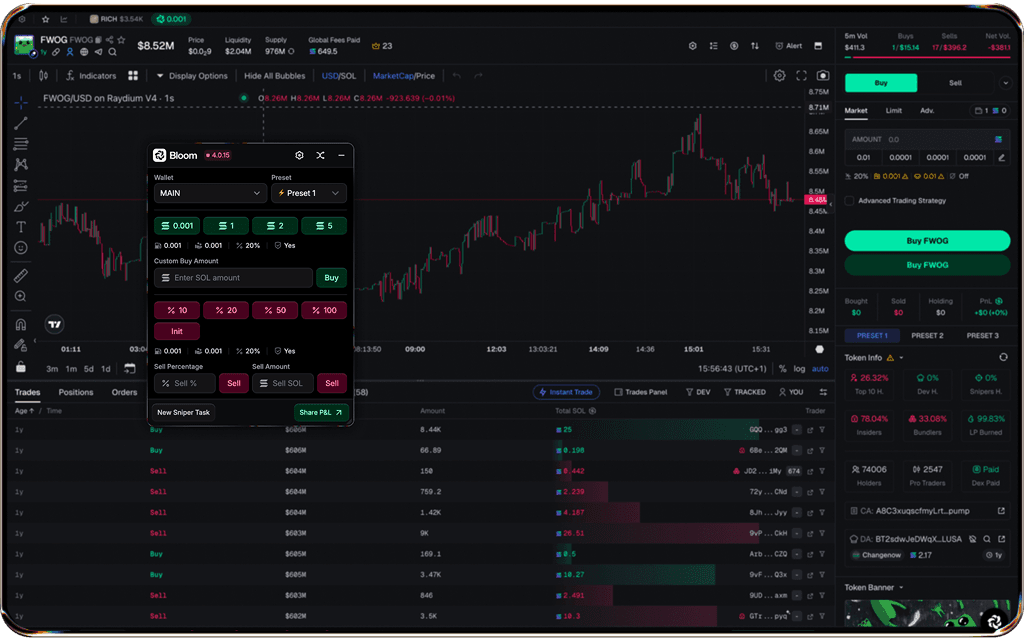Switch to the Positions tab
This screenshot has height=638, width=1024.
[76, 392]
